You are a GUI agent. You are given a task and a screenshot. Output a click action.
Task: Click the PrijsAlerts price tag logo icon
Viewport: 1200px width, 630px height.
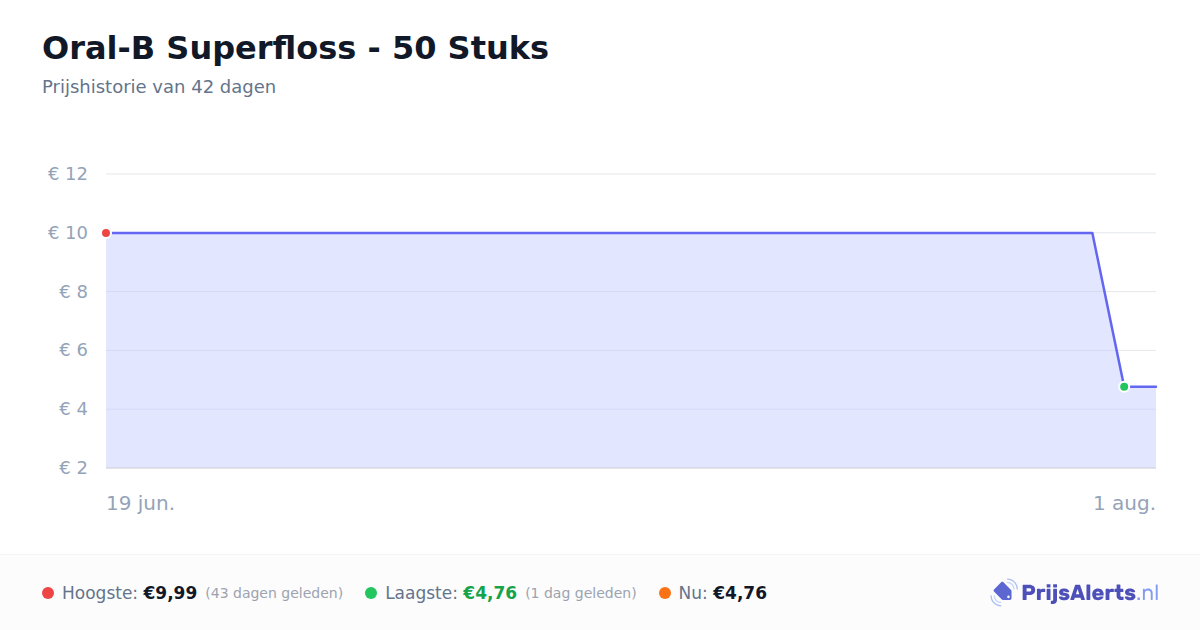point(1003,593)
